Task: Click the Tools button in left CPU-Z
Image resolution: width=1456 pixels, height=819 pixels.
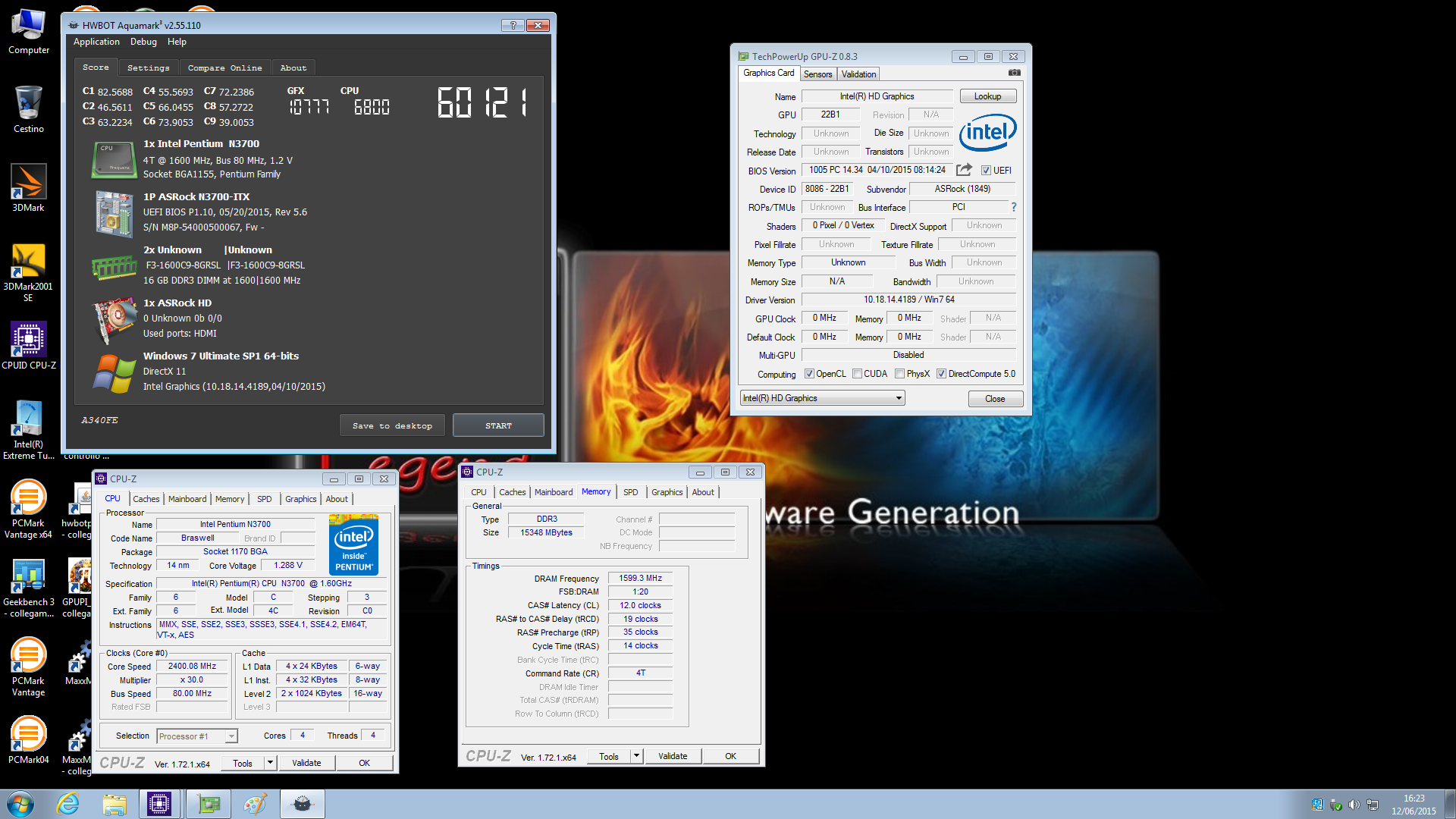Action: coord(243,763)
